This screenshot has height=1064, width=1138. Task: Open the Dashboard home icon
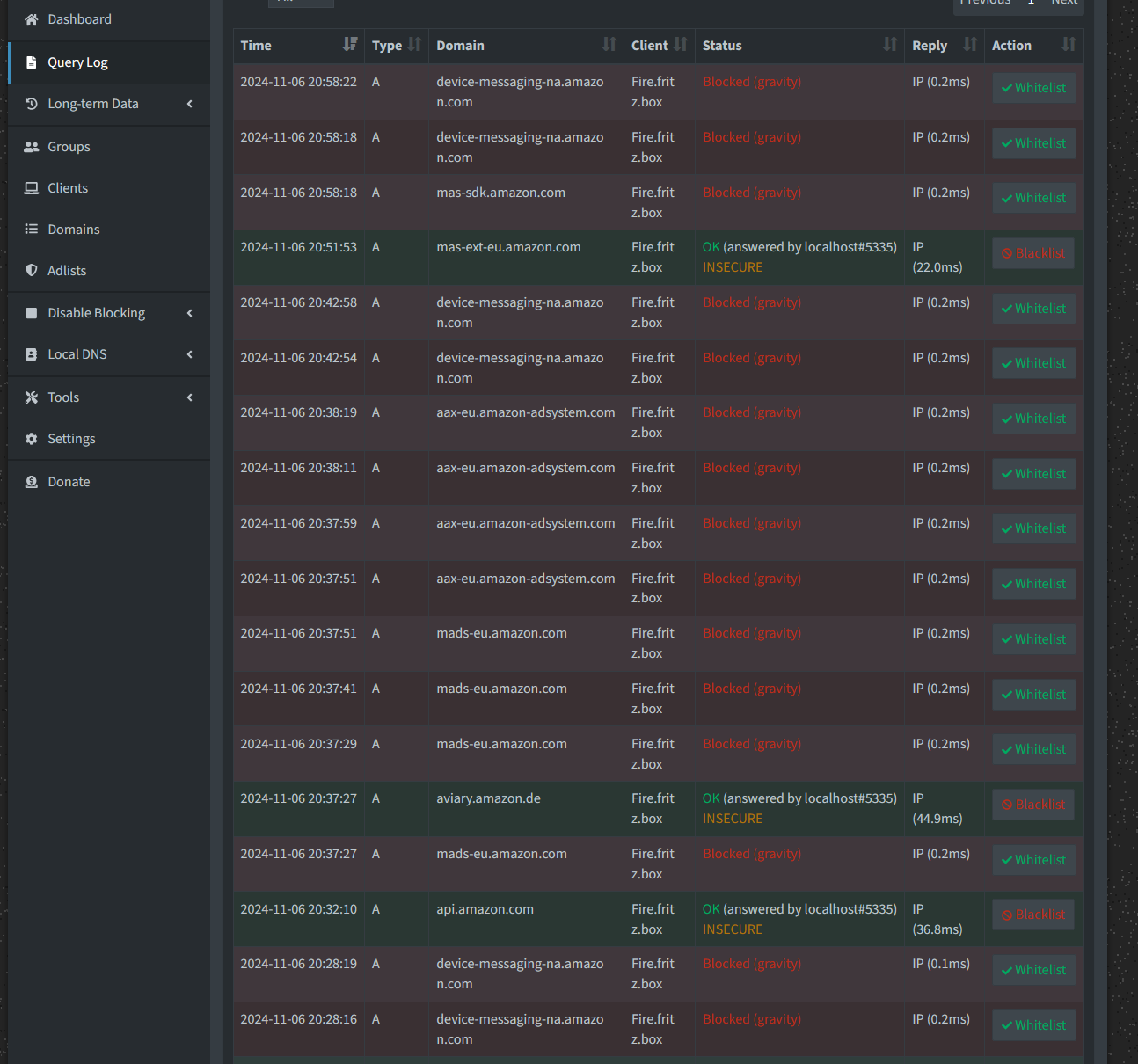(x=32, y=19)
